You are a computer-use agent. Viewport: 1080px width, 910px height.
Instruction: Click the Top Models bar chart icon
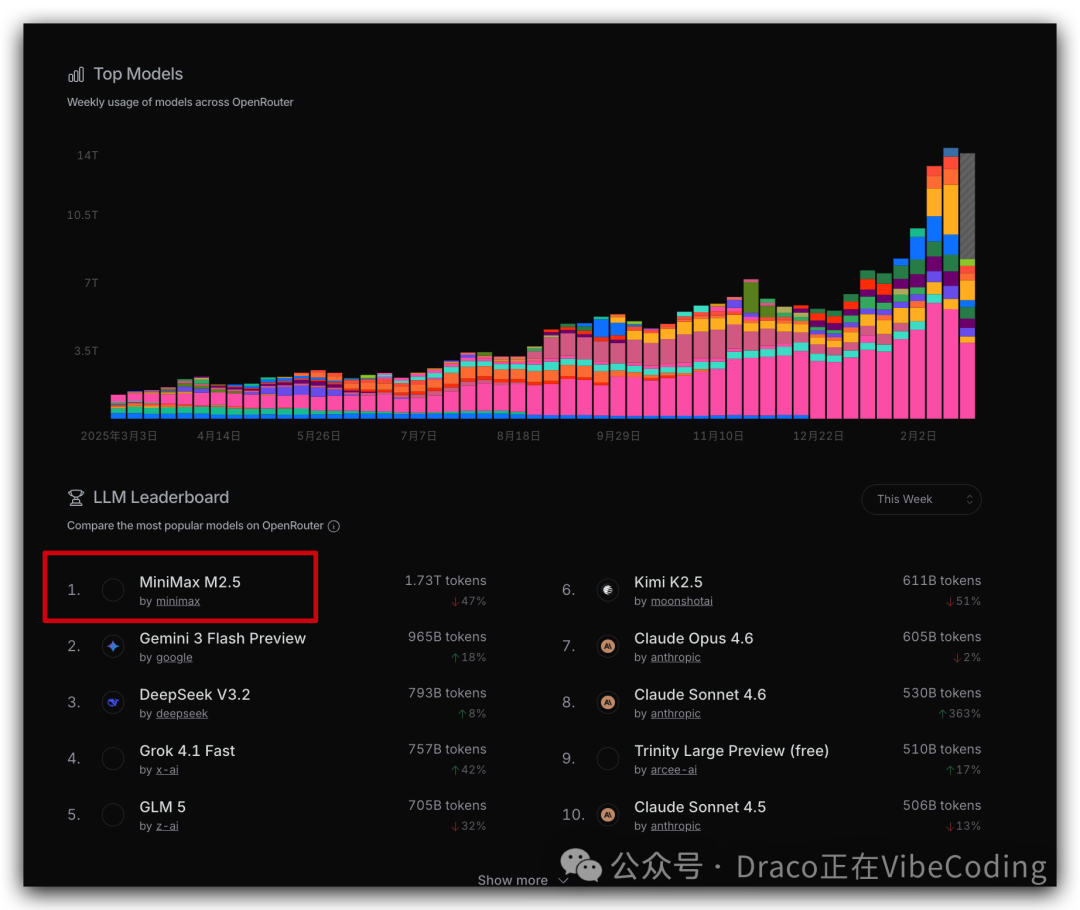pos(76,74)
